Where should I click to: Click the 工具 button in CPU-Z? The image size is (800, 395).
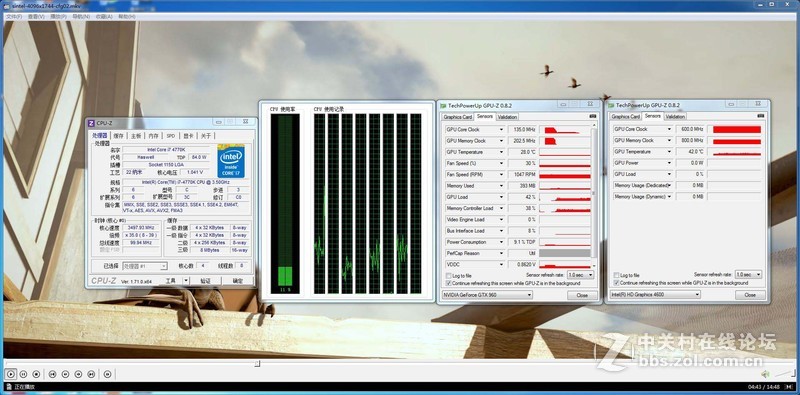[170, 281]
